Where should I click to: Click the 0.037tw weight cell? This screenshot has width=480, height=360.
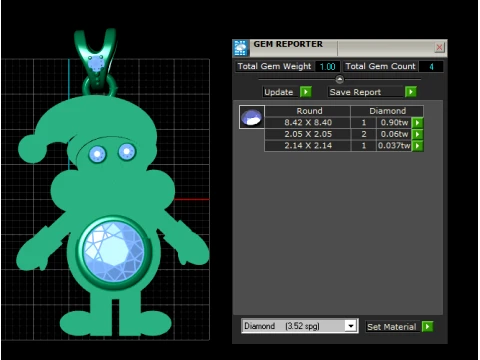394,146
